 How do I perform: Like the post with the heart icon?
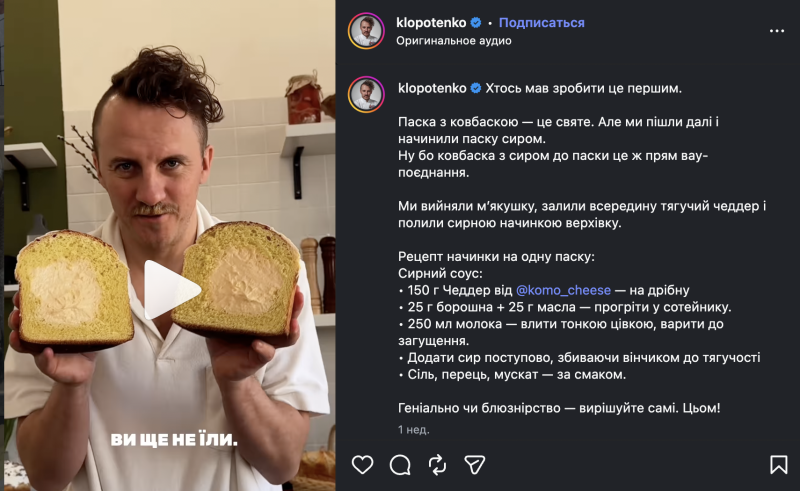point(362,464)
